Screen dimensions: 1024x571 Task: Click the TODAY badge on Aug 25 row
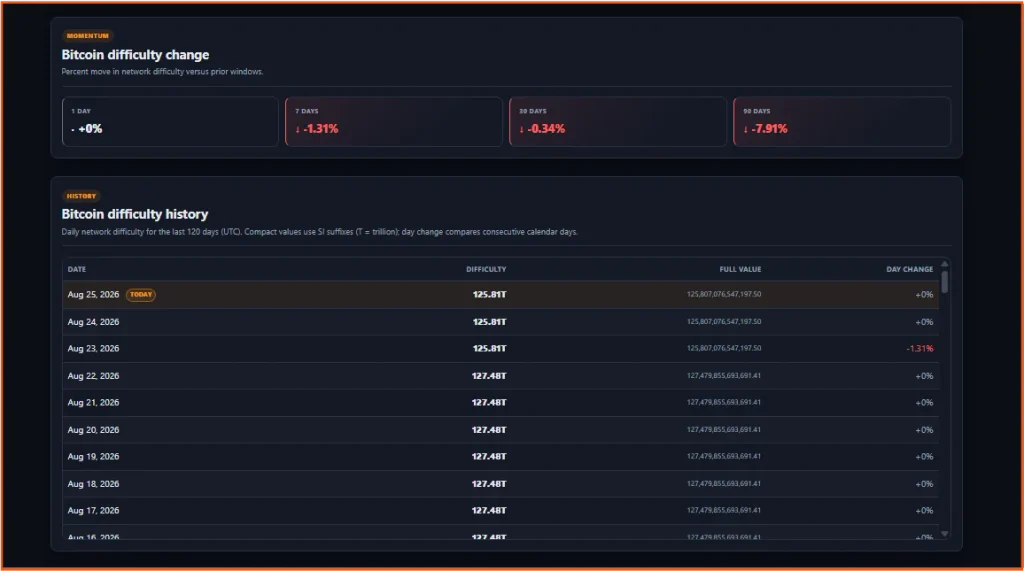coord(140,295)
